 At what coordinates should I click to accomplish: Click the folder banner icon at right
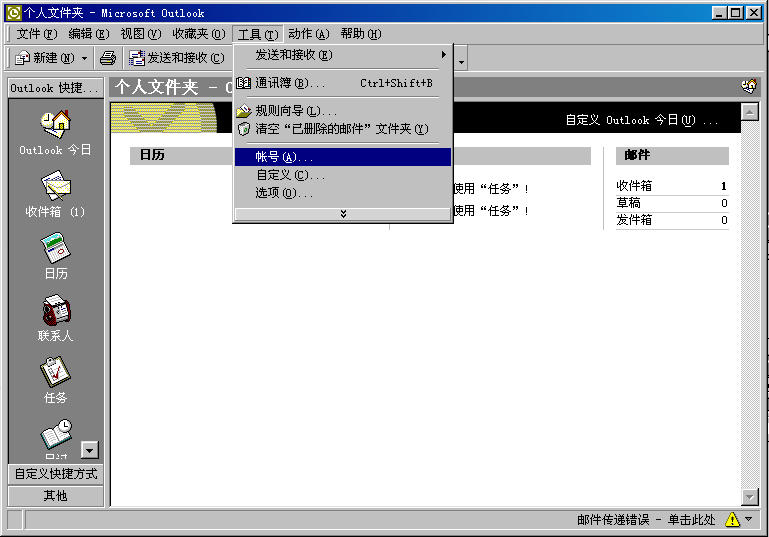(x=748, y=87)
